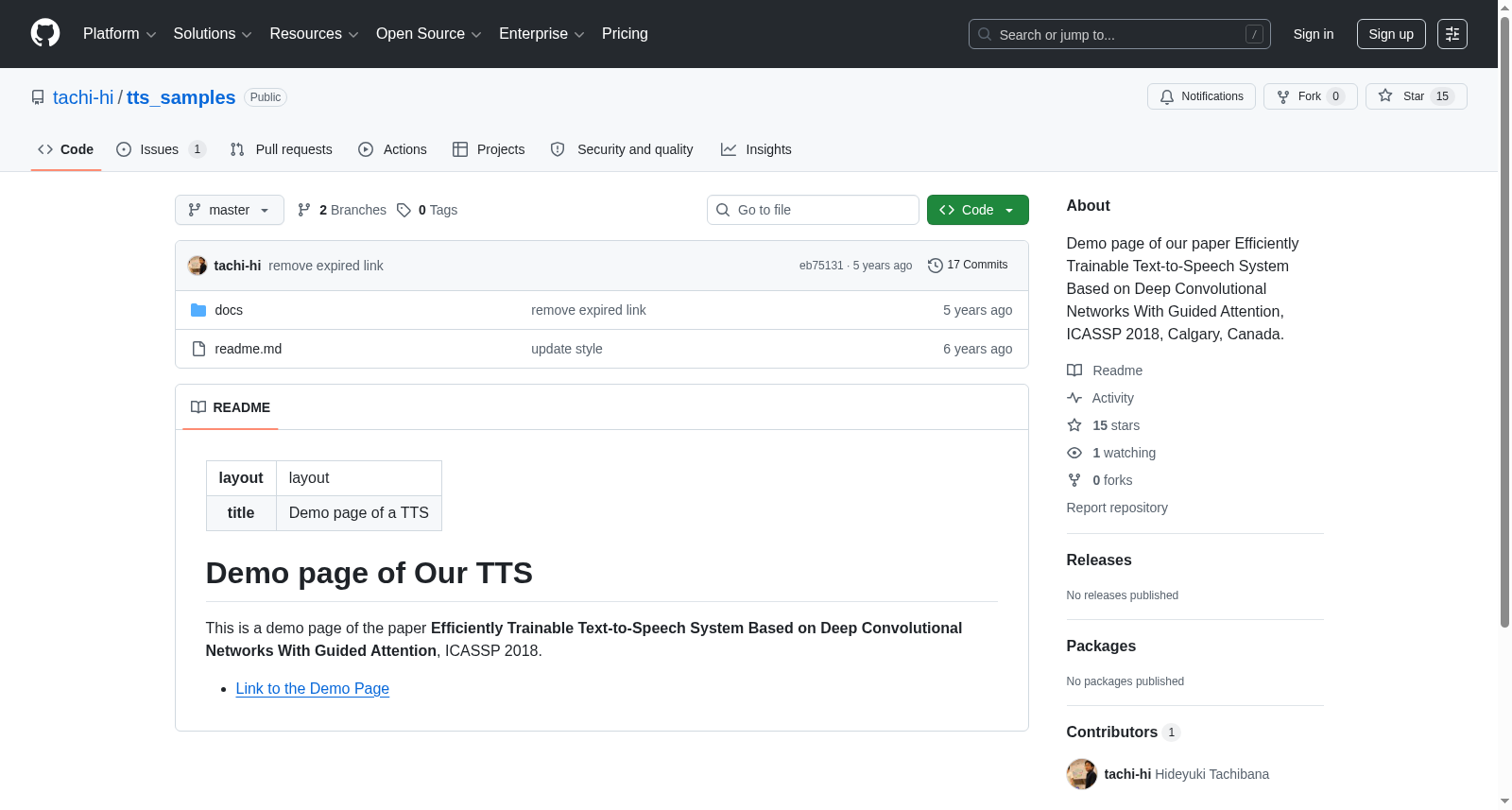Switch to the Issues tab
1512x810 pixels.
160,149
